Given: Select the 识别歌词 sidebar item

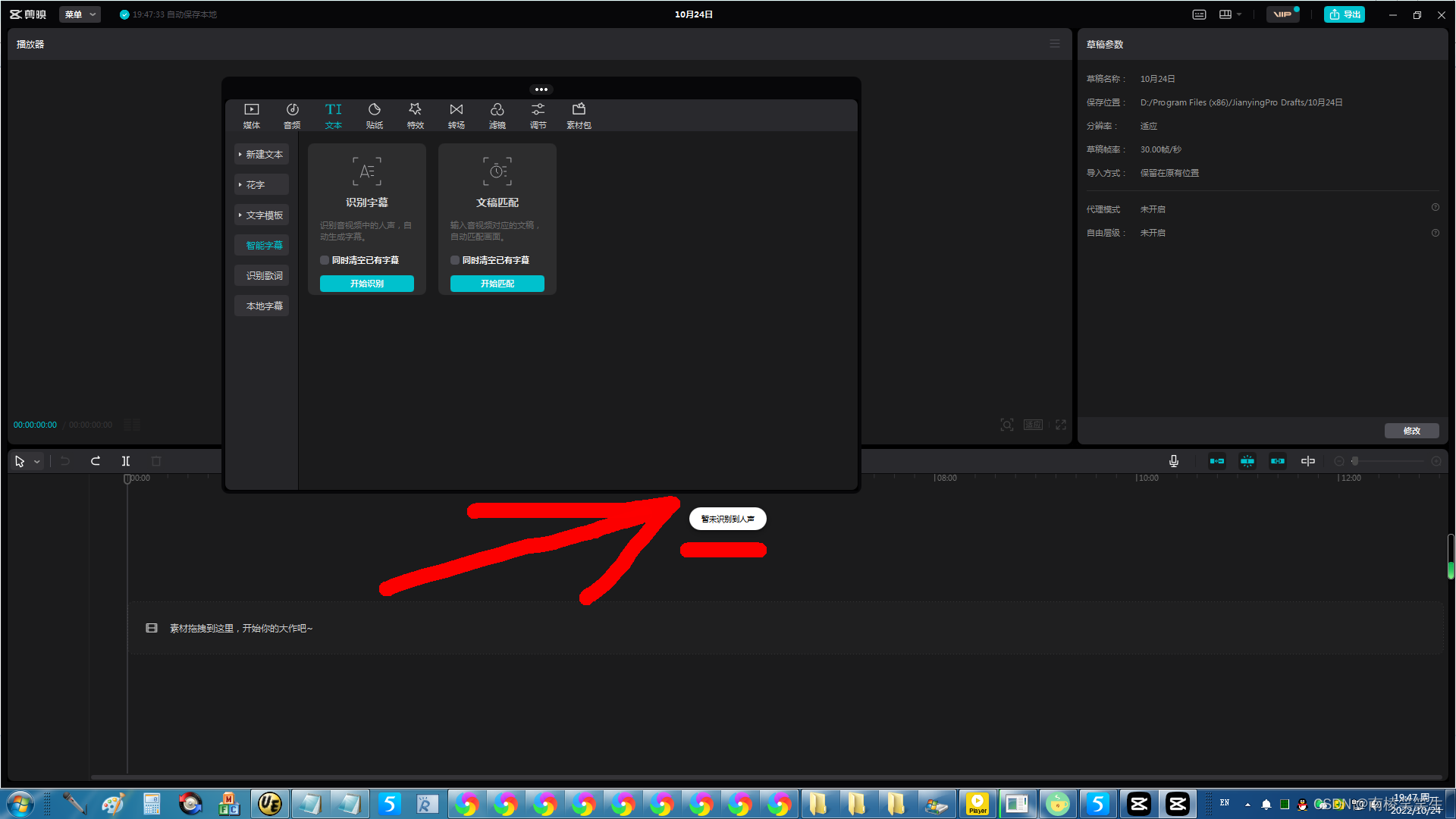Looking at the screenshot, I should tap(263, 275).
